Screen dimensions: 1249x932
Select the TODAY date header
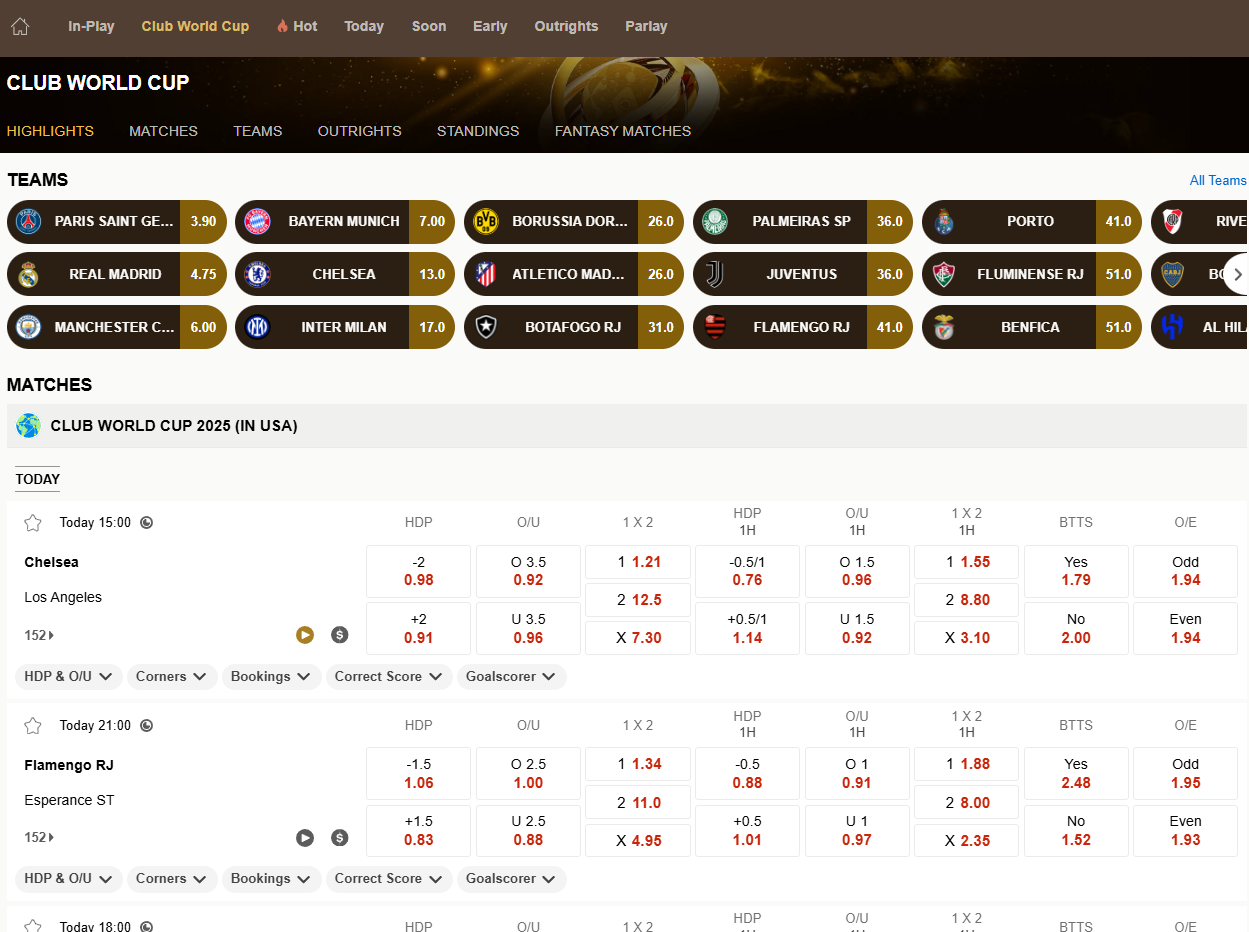[x=38, y=479]
